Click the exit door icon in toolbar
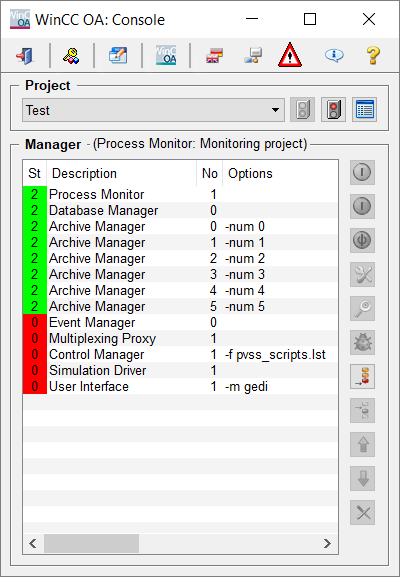 [25, 56]
